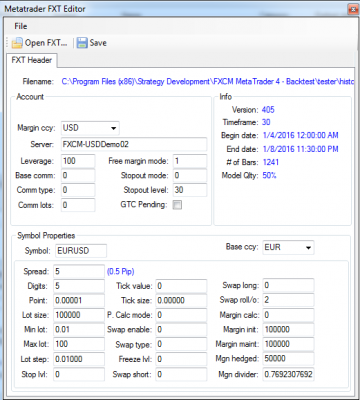Viewport: 360px width, 400px height.
Task: Click the Open FXT folder icon
Action: [17, 43]
